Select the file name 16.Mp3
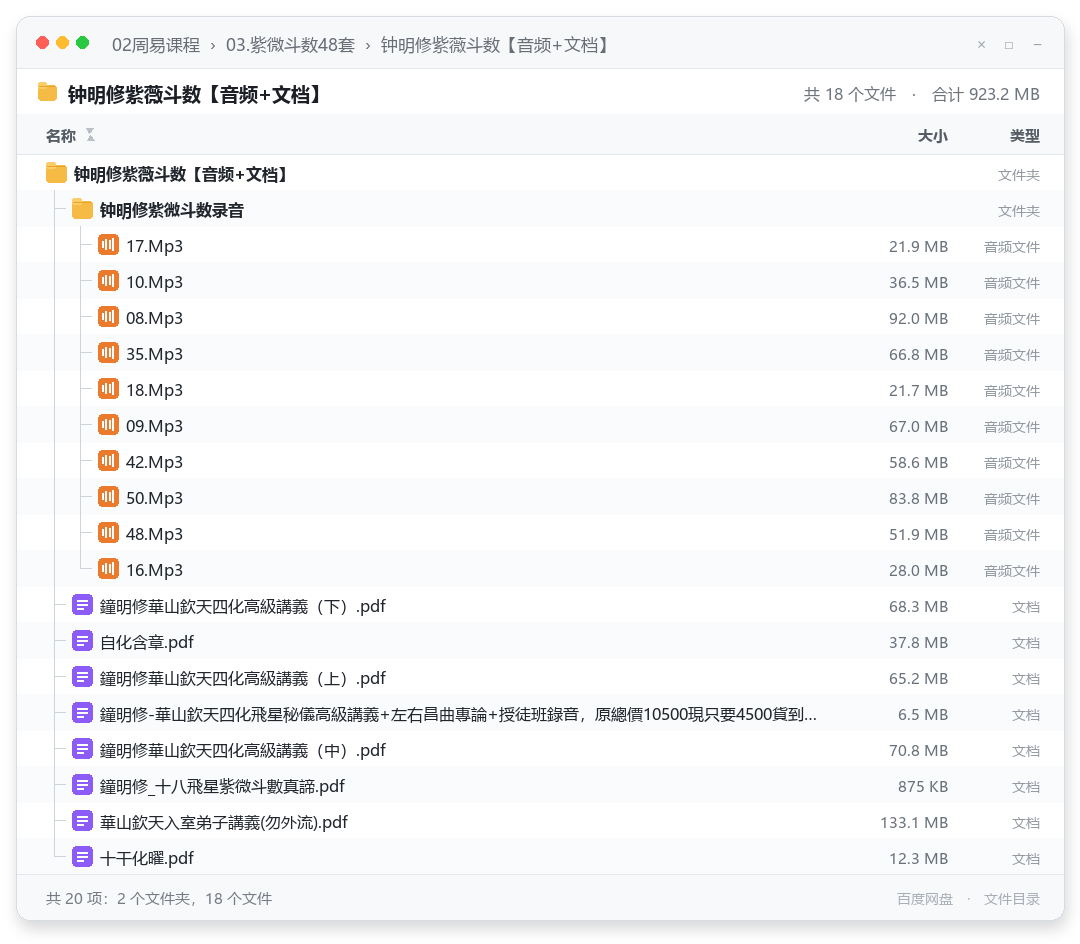This screenshot has width=1080, height=944. [x=154, y=570]
